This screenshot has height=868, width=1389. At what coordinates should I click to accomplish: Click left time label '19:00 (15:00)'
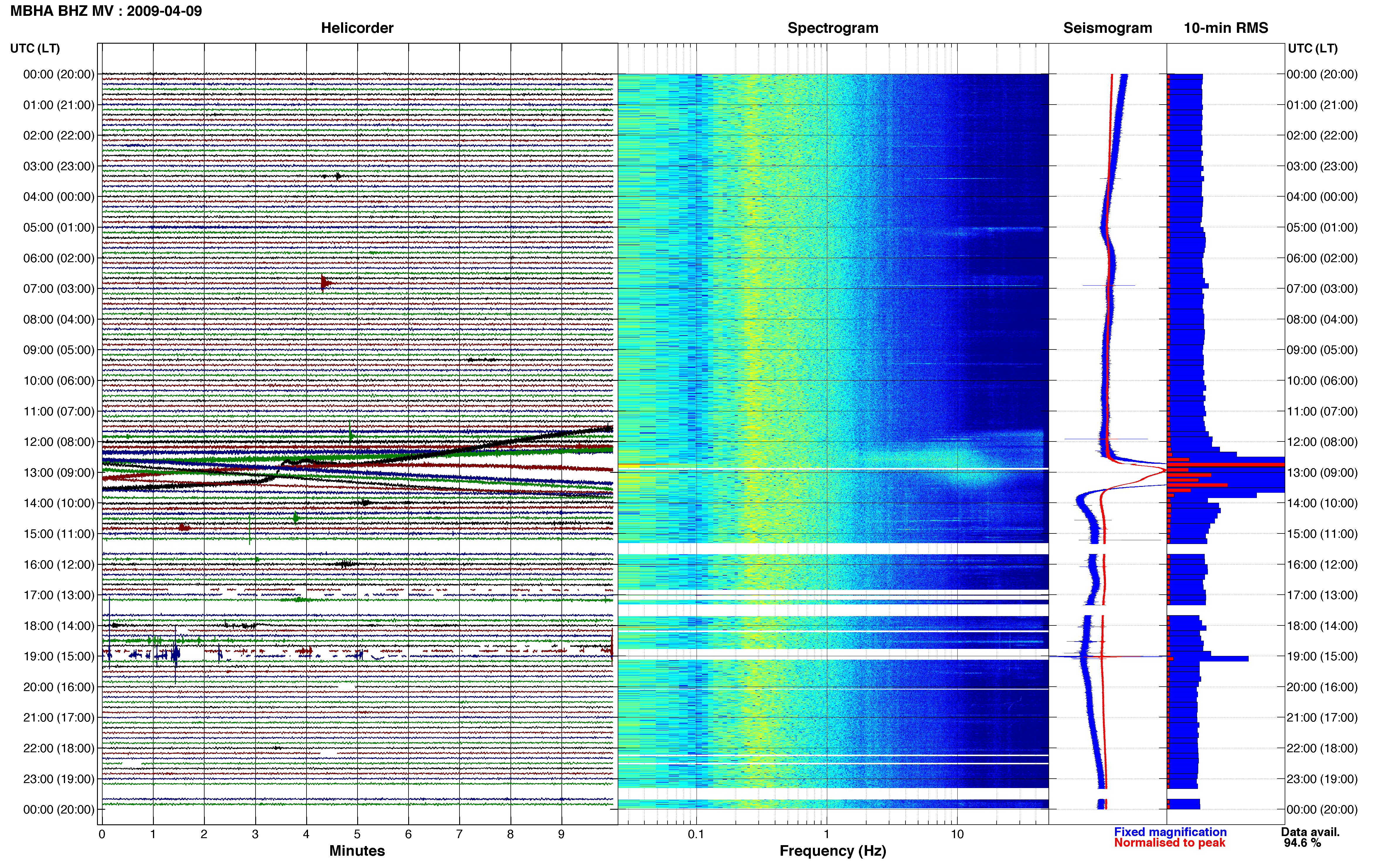pyautogui.click(x=59, y=656)
